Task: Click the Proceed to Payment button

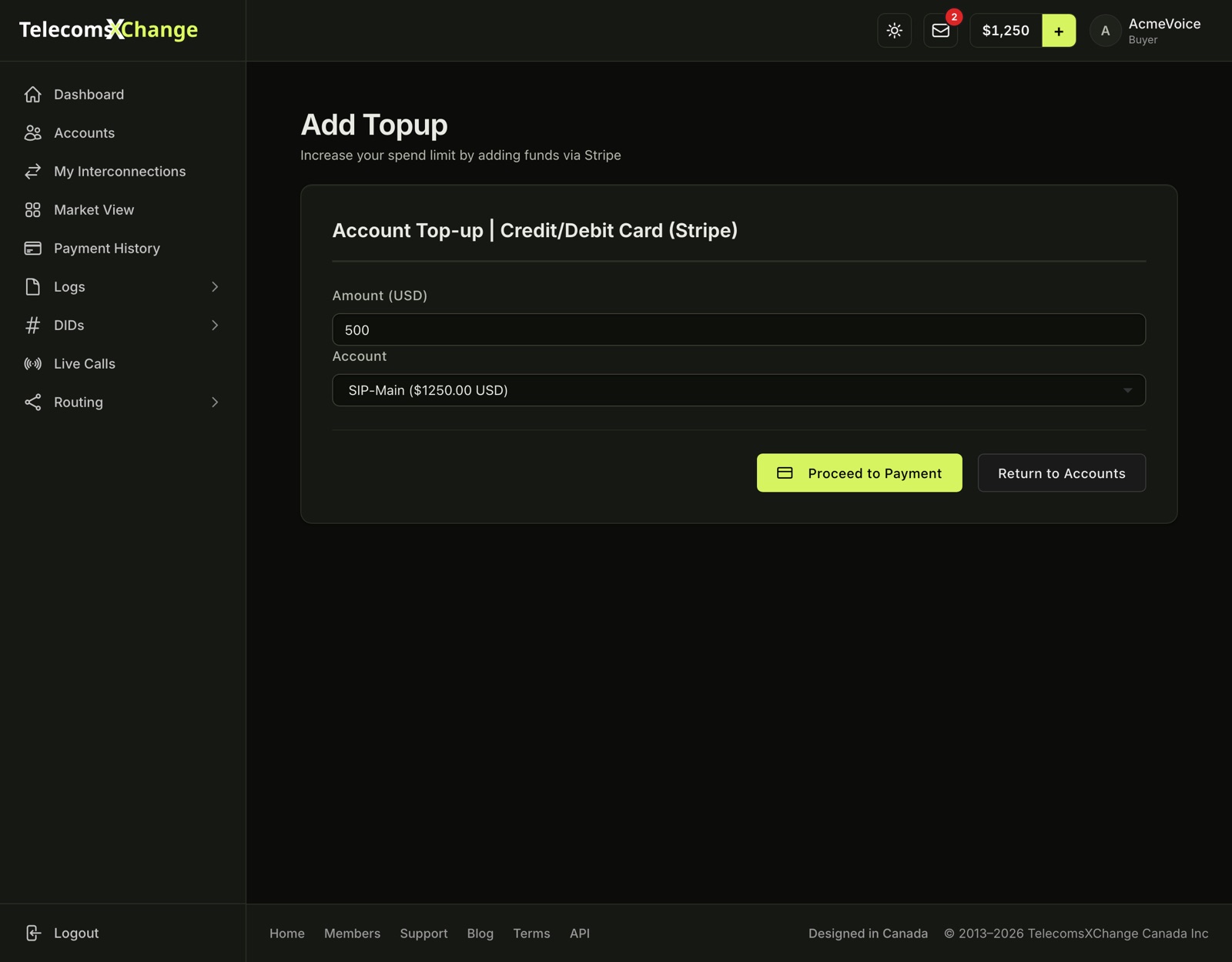Action: point(859,473)
